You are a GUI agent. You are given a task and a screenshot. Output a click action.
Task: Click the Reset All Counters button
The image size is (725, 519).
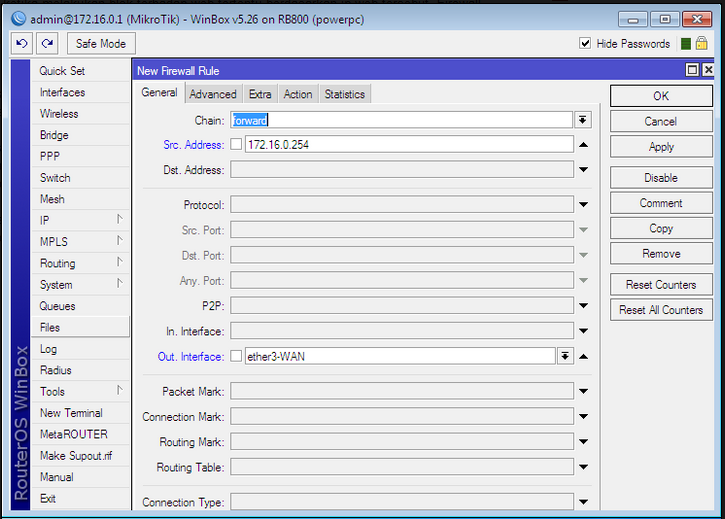(661, 310)
